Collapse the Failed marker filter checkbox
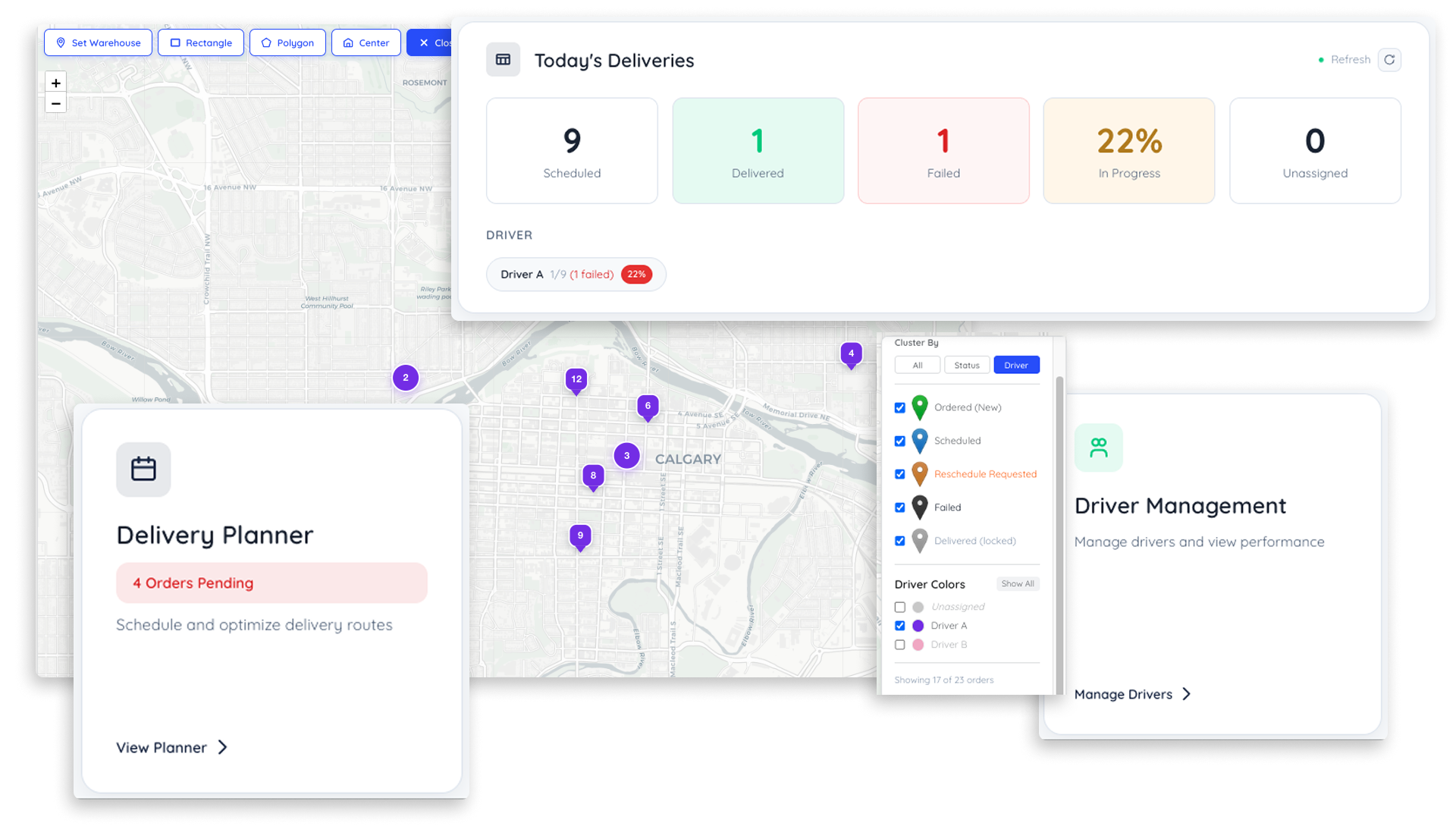1456x826 pixels. (900, 507)
